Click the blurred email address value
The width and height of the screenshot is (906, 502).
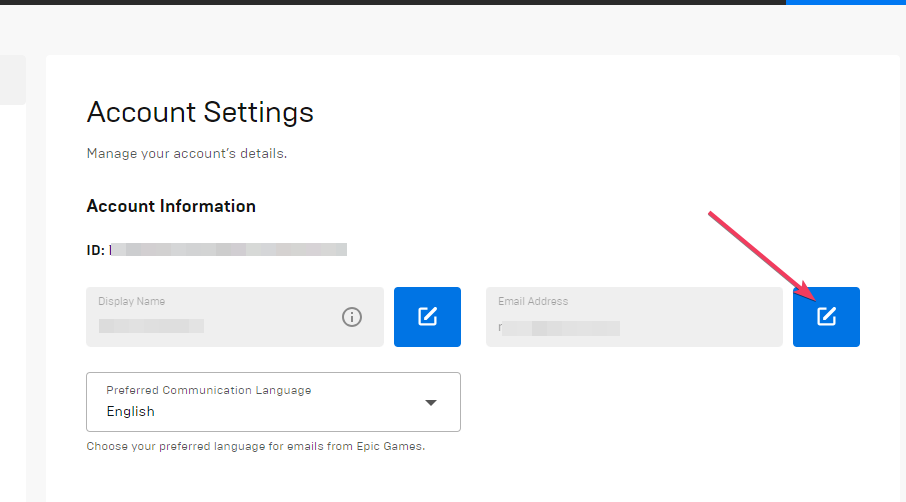tap(560, 328)
